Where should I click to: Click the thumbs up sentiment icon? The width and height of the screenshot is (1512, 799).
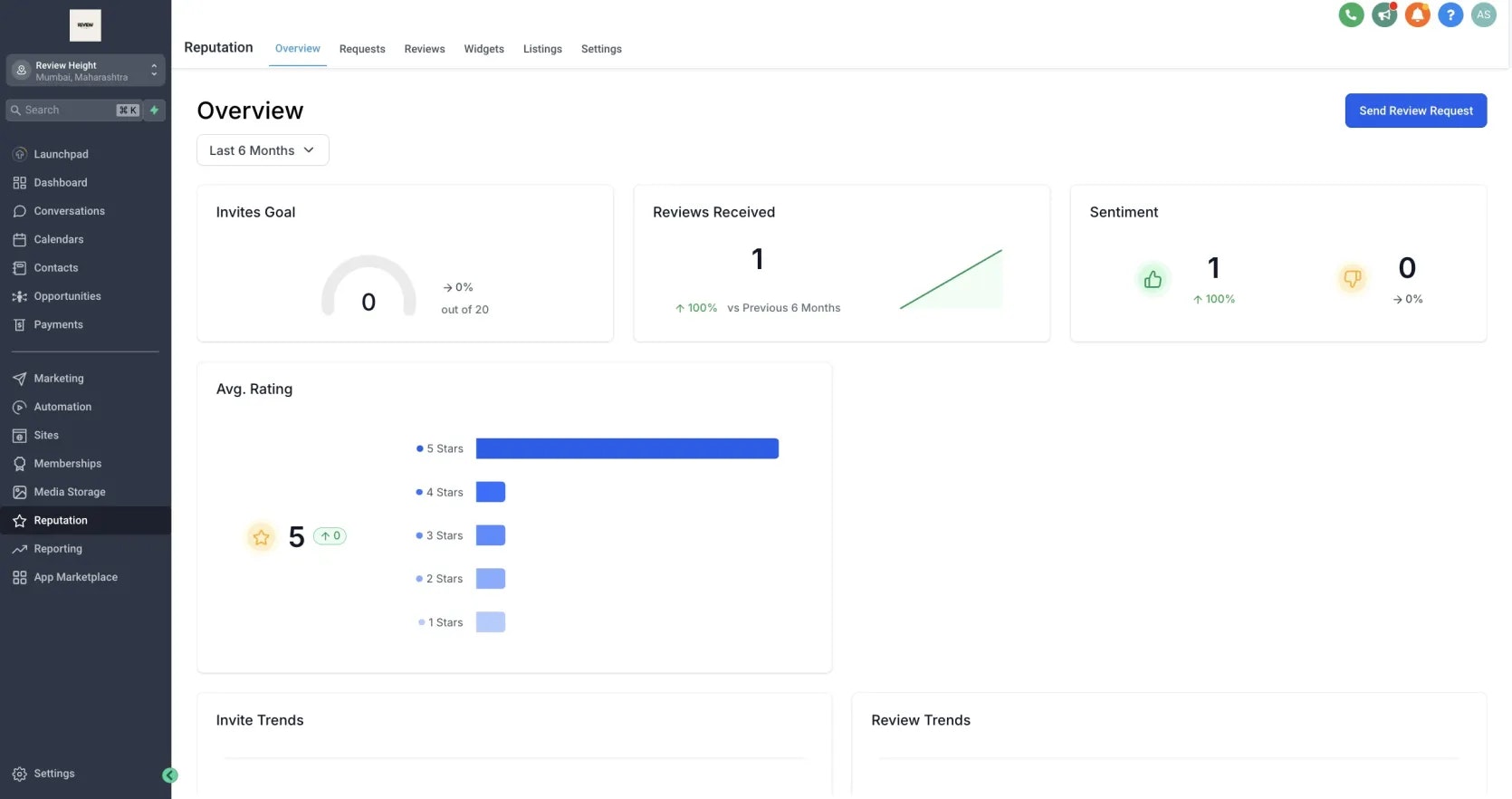[1153, 280]
